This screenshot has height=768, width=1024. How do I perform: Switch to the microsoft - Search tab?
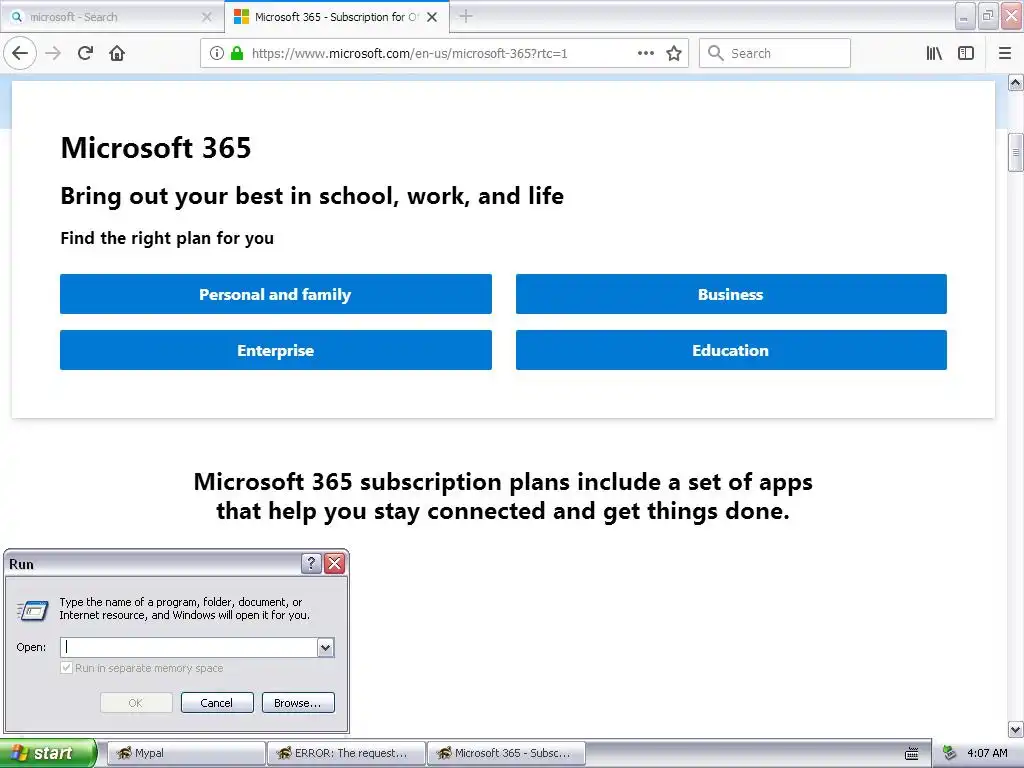tap(111, 17)
